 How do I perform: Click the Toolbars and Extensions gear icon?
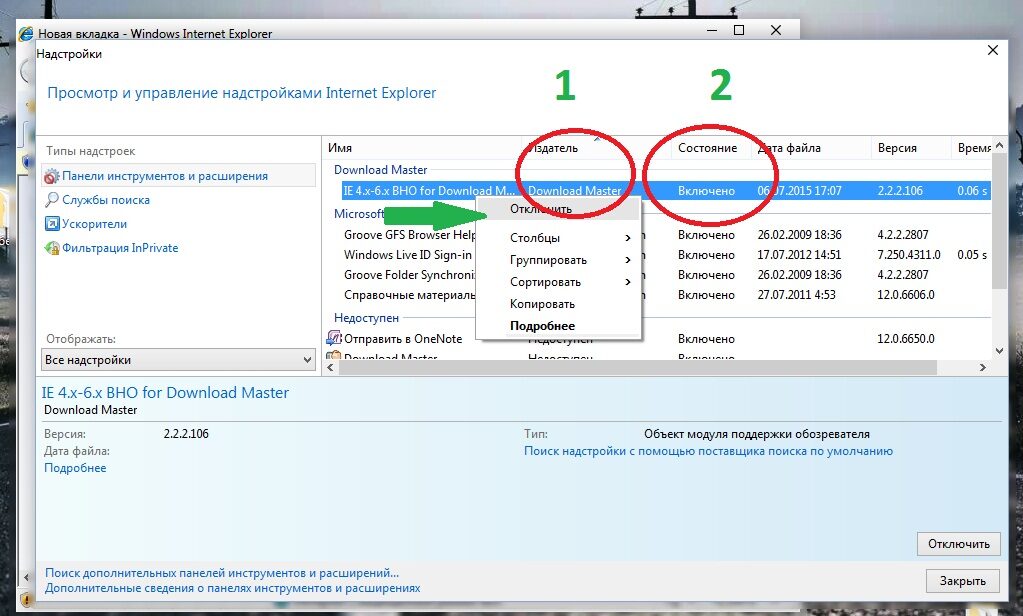tap(52, 177)
